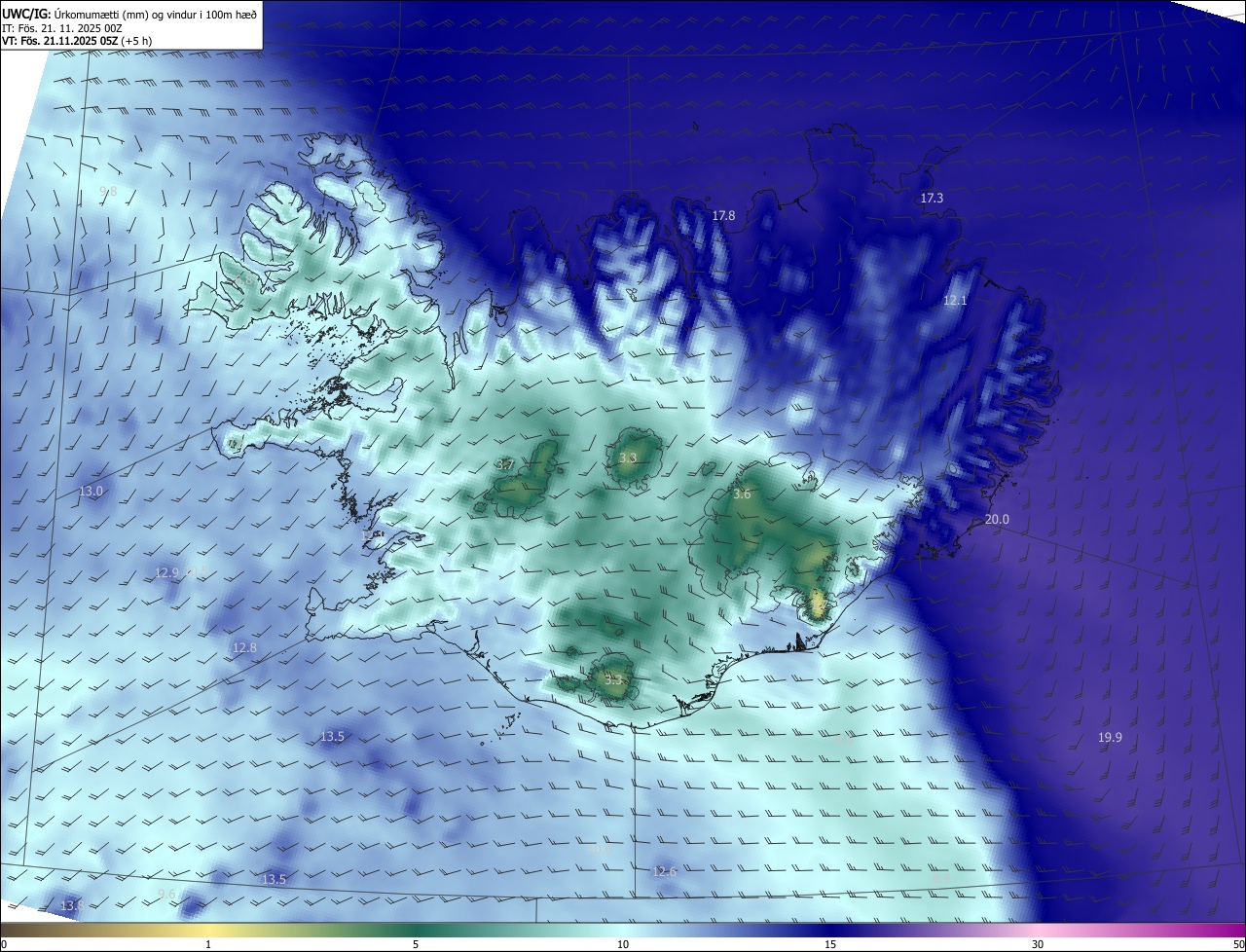Click the 19.9 value label on the map
This screenshot has height=952, width=1246.
coord(1110,738)
